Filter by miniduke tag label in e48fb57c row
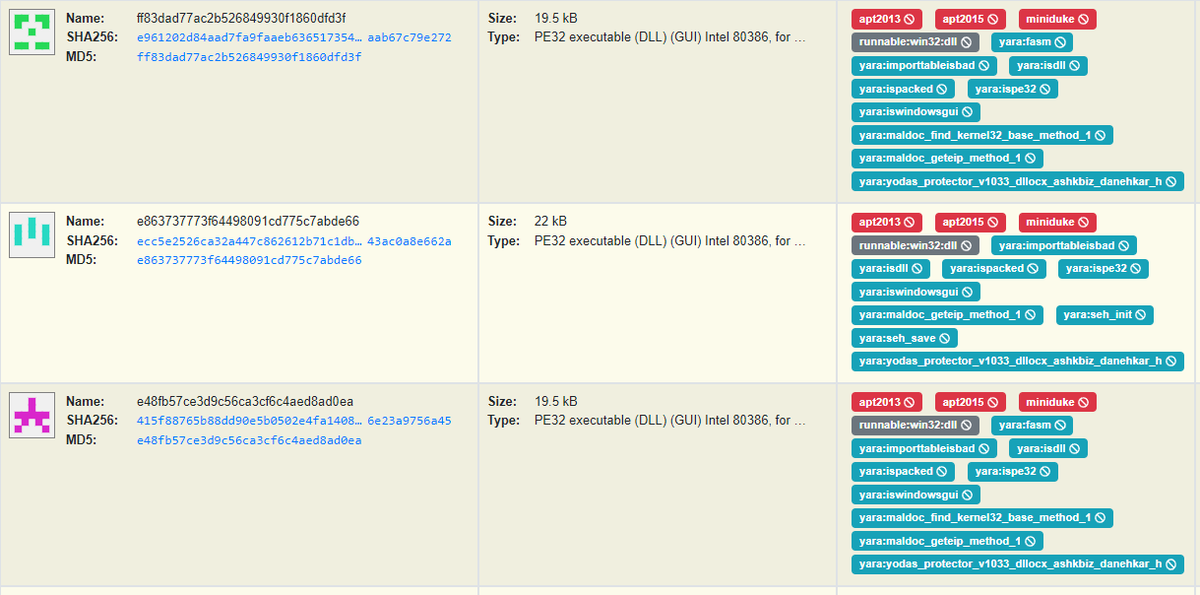 pos(1050,402)
